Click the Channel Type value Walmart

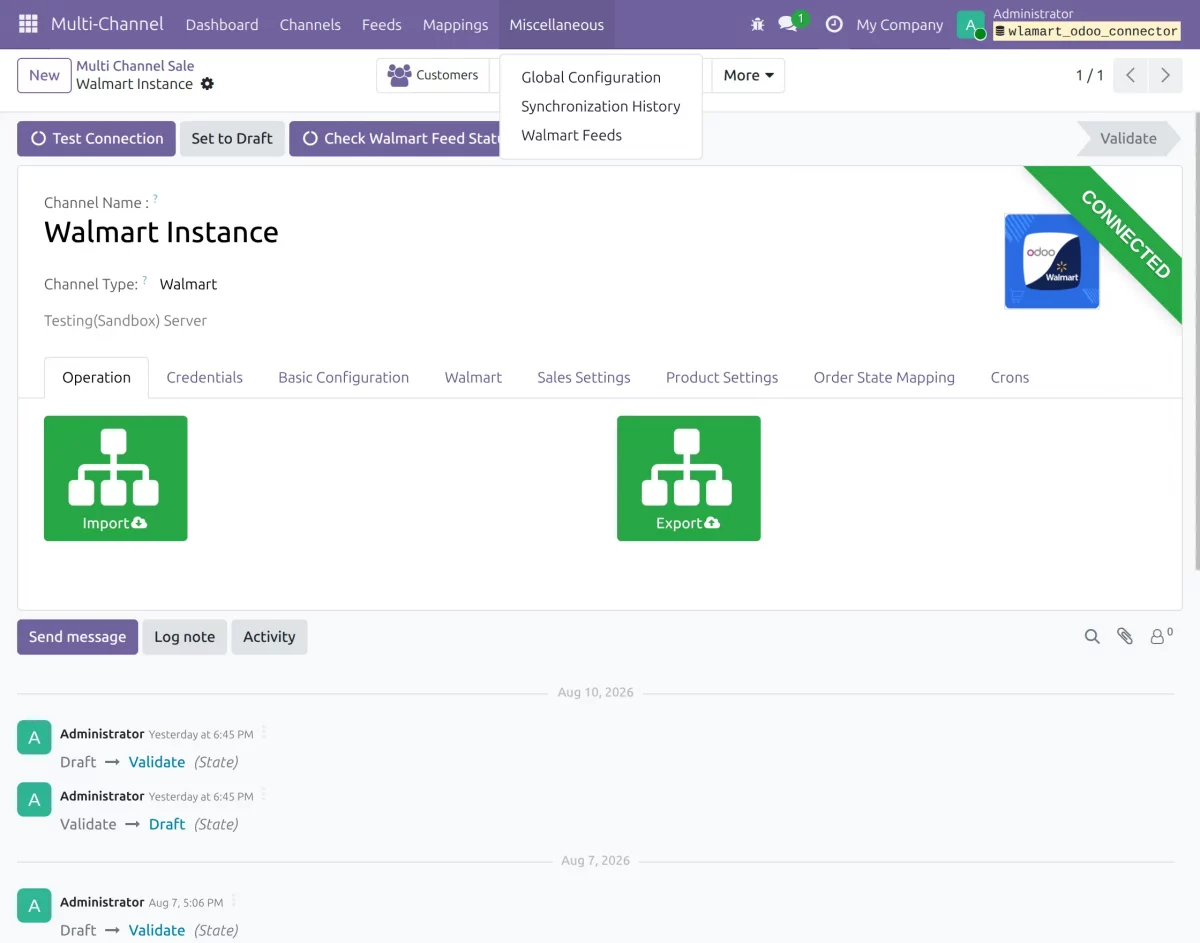point(188,284)
